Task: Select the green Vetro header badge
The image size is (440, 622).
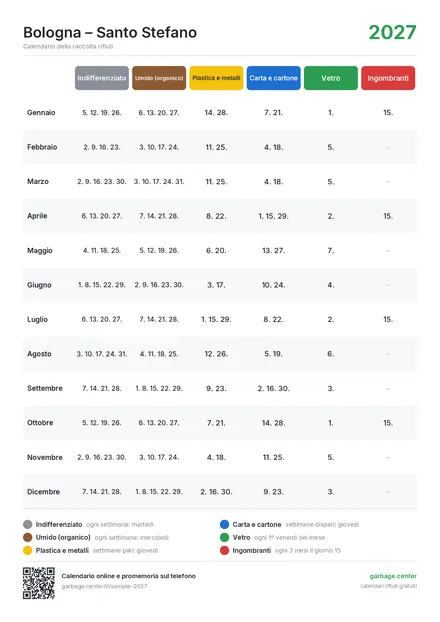Action: [x=331, y=78]
